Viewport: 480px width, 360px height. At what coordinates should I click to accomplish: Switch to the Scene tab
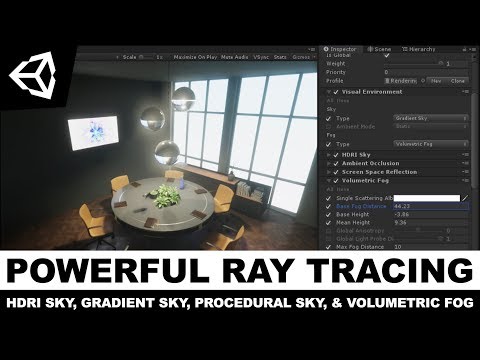pos(379,49)
